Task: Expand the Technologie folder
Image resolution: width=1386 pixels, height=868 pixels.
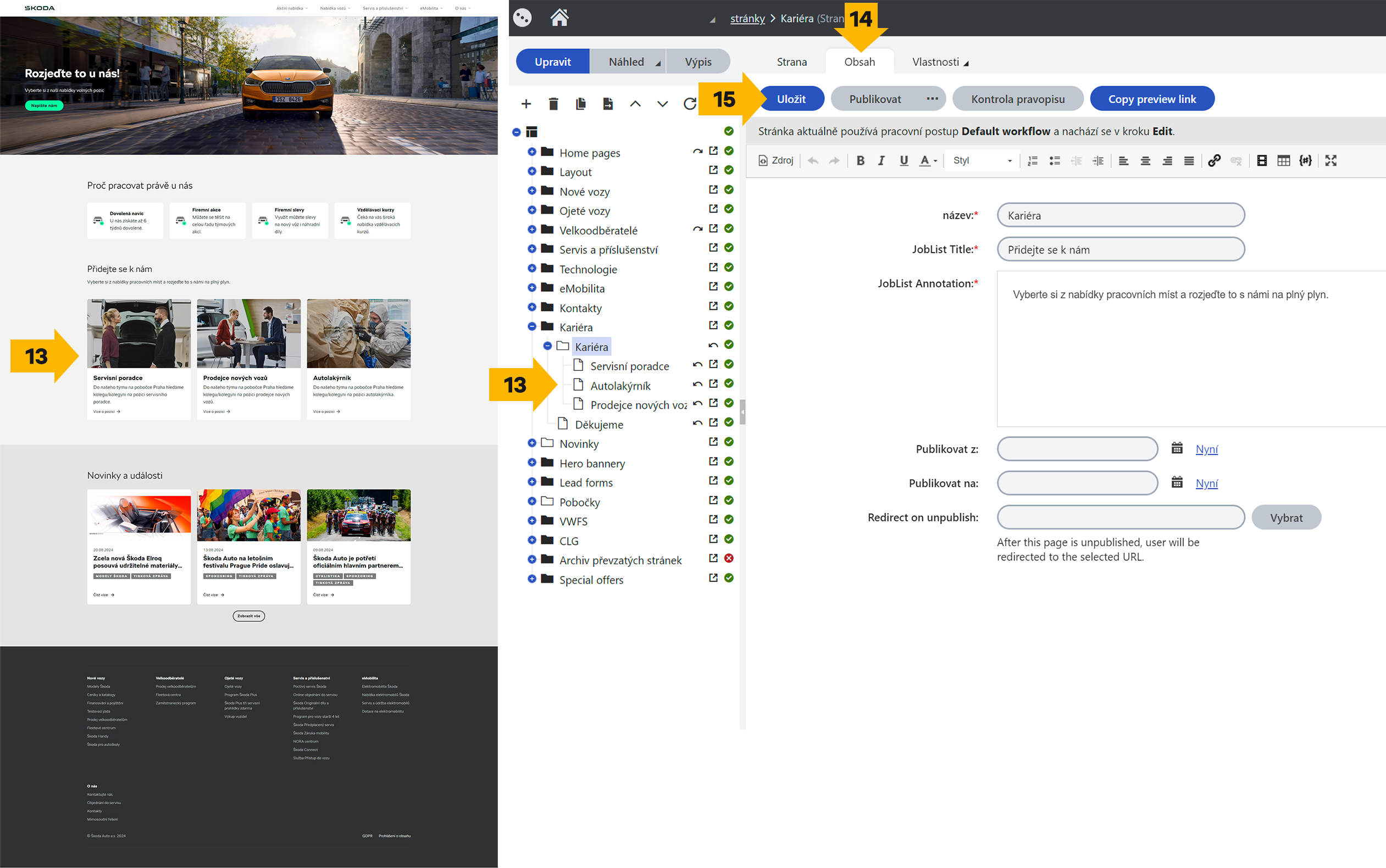Action: tap(531, 269)
